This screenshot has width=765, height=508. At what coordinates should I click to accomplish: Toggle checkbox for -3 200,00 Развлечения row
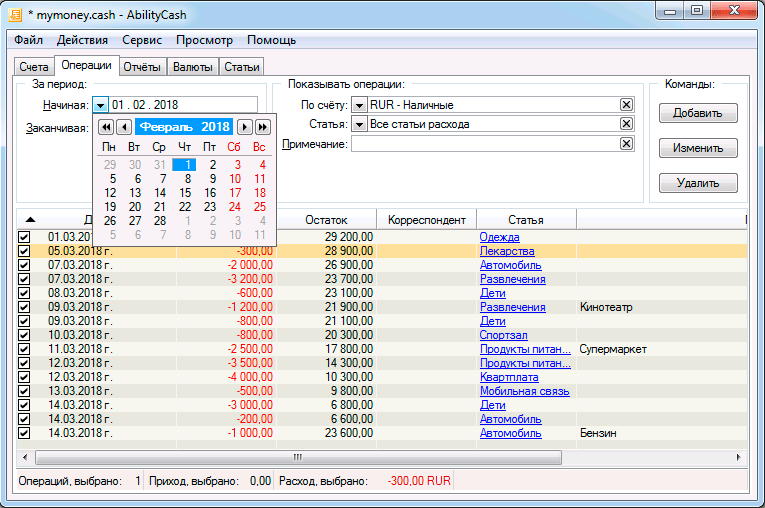point(24,279)
